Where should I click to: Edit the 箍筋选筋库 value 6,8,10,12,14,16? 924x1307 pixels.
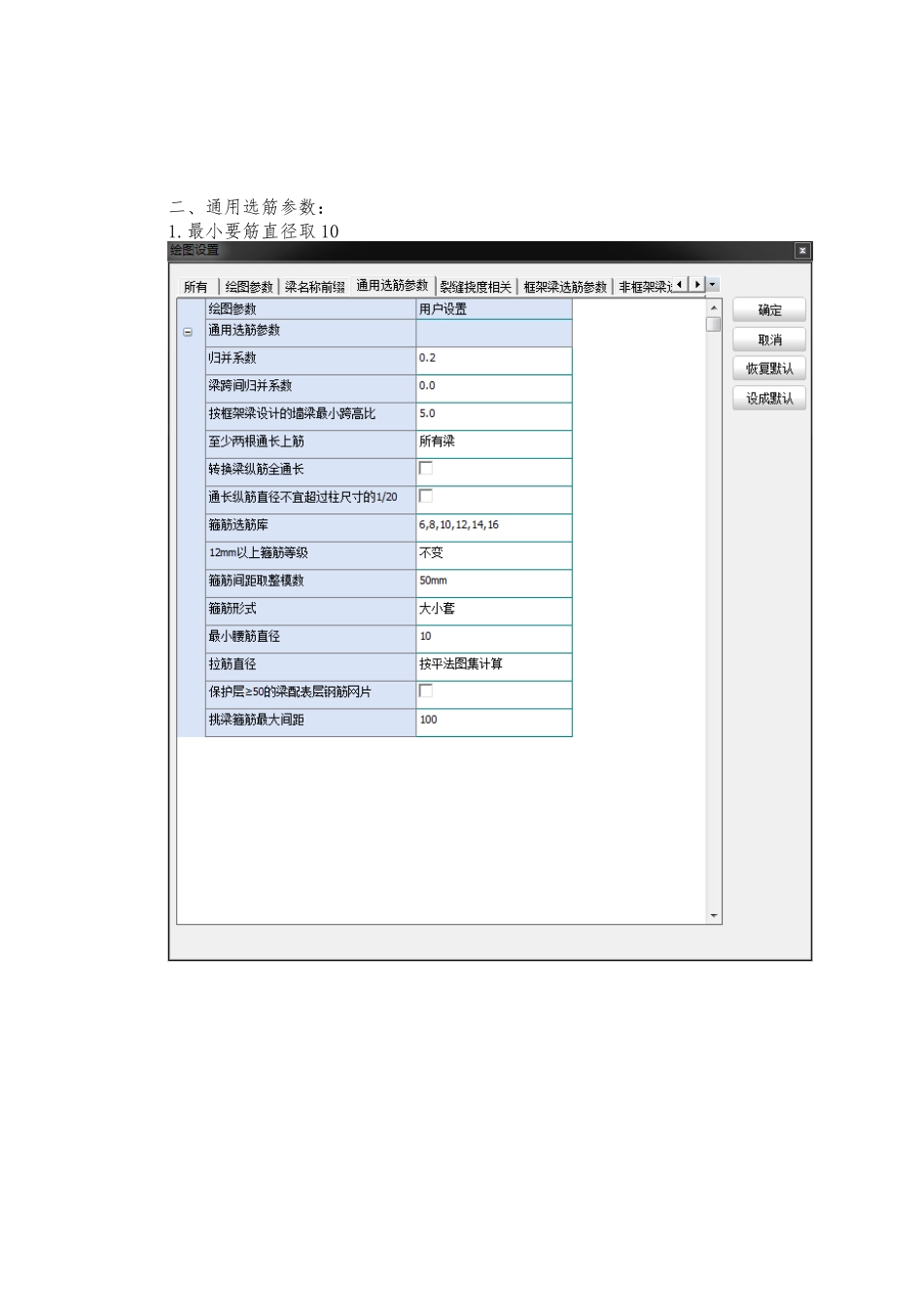coord(494,527)
